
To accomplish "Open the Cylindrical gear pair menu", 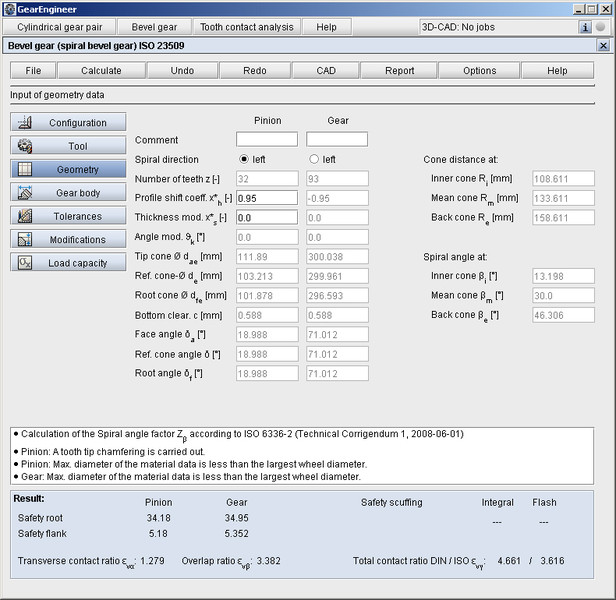I will click(61, 27).
